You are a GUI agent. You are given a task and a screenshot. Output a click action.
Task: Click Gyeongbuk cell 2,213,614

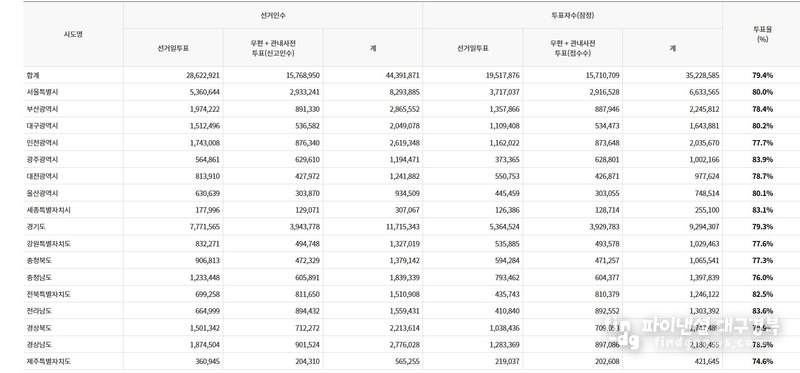(x=404, y=328)
